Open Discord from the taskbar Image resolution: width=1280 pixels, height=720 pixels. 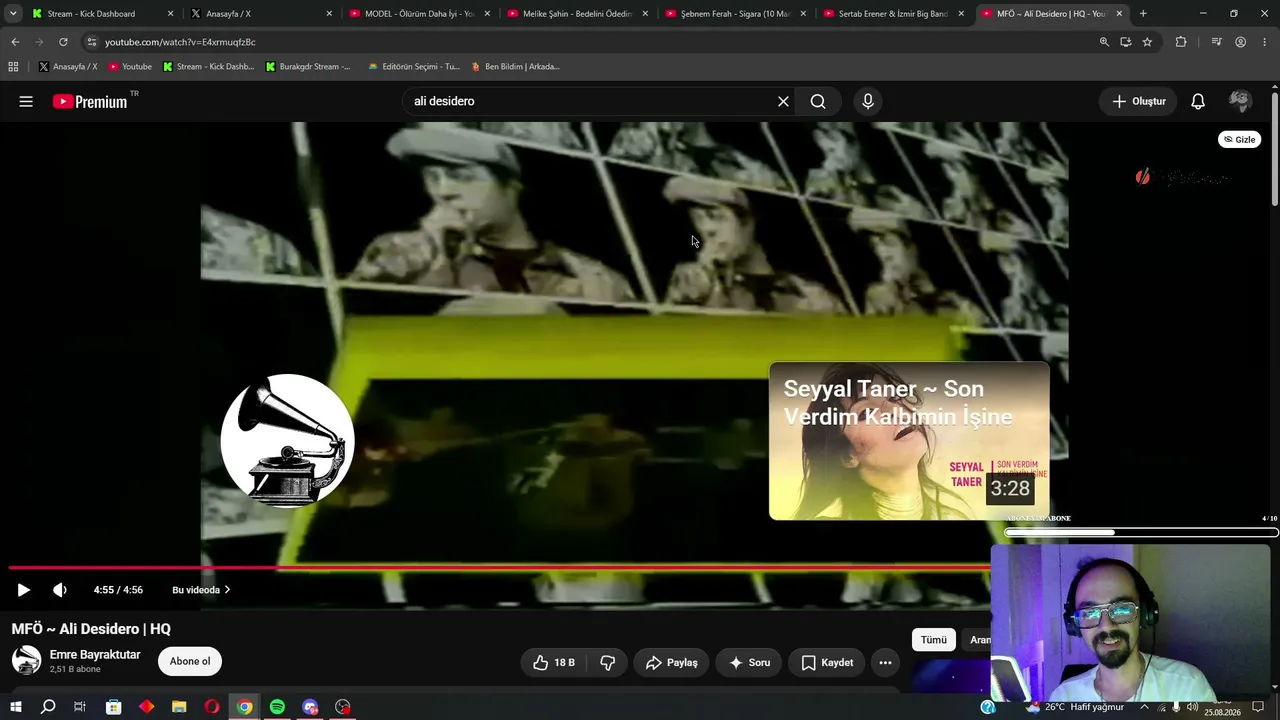tap(310, 707)
